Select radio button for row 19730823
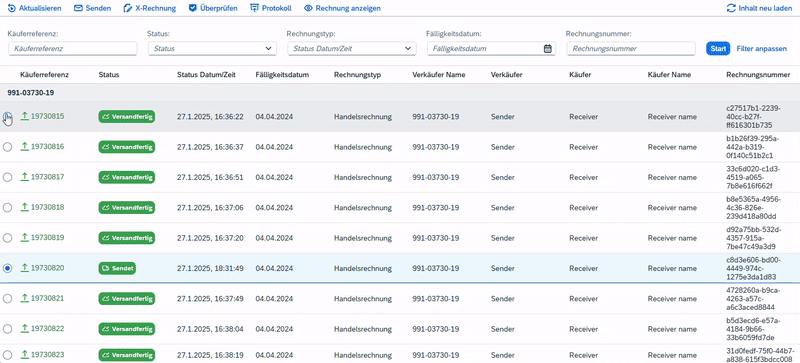This screenshot has width=800, height=363. (7, 355)
